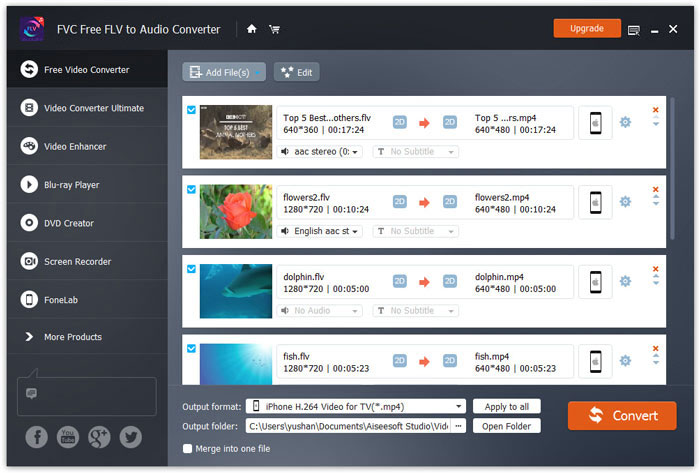The height and width of the screenshot is (473, 700).
Task: Click output 2D badge for dolphin.mp4
Action: (450, 281)
